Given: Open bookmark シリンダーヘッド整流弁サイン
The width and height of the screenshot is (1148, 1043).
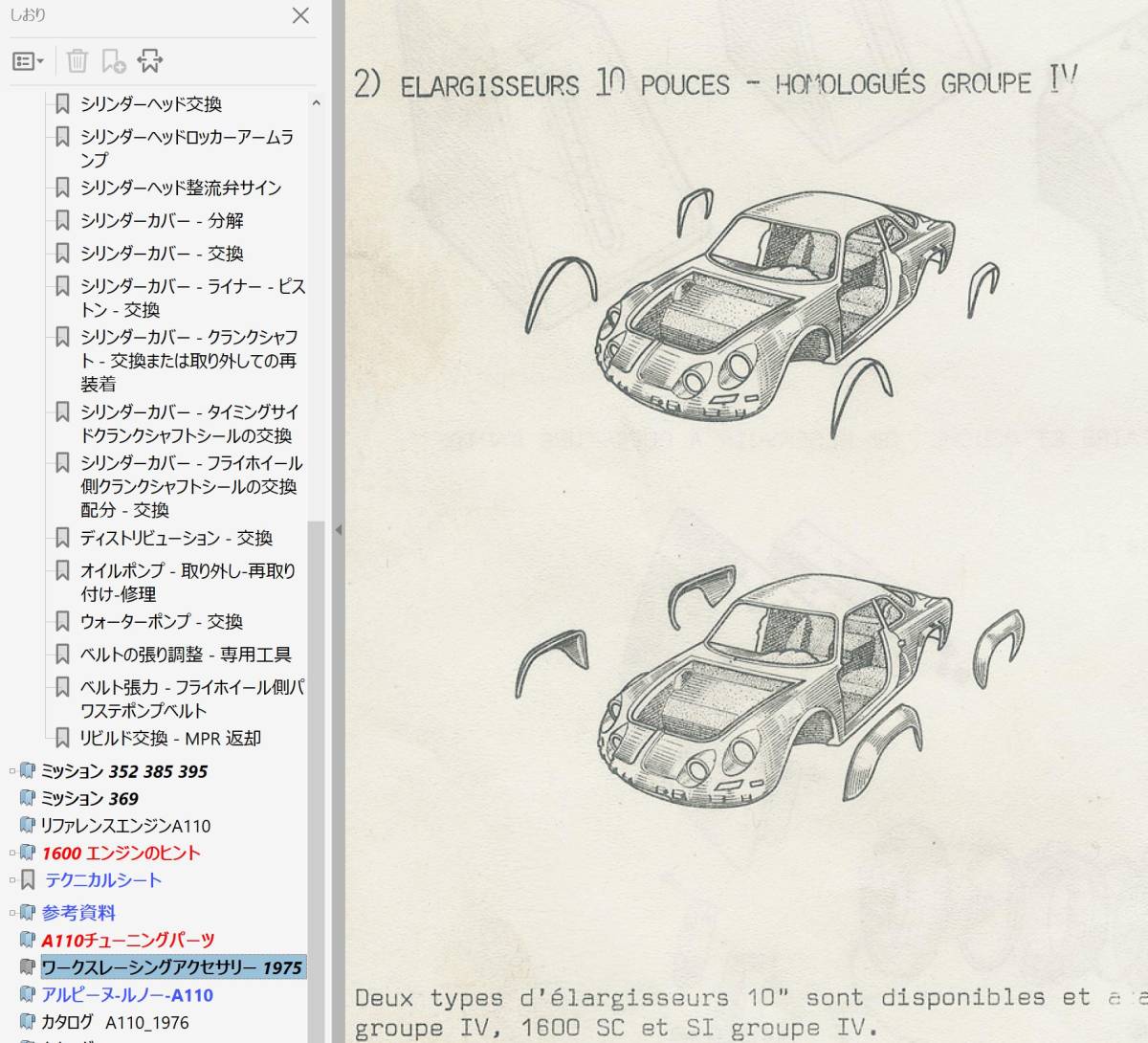Looking at the screenshot, I should click(x=181, y=188).
